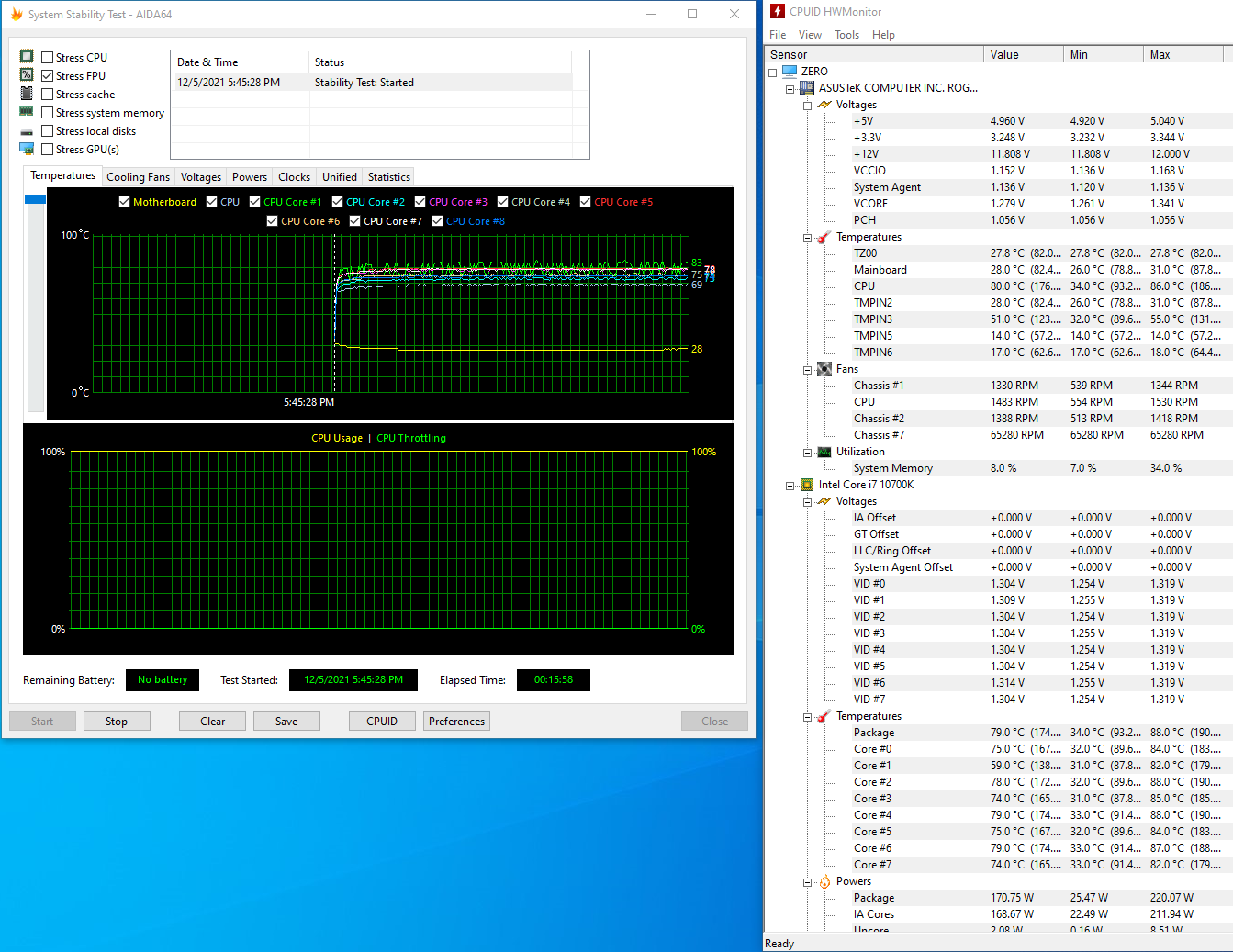Click the thermometer icon for Intel Core i7 Temperatures
This screenshot has width=1233, height=952.
pyautogui.click(x=824, y=716)
